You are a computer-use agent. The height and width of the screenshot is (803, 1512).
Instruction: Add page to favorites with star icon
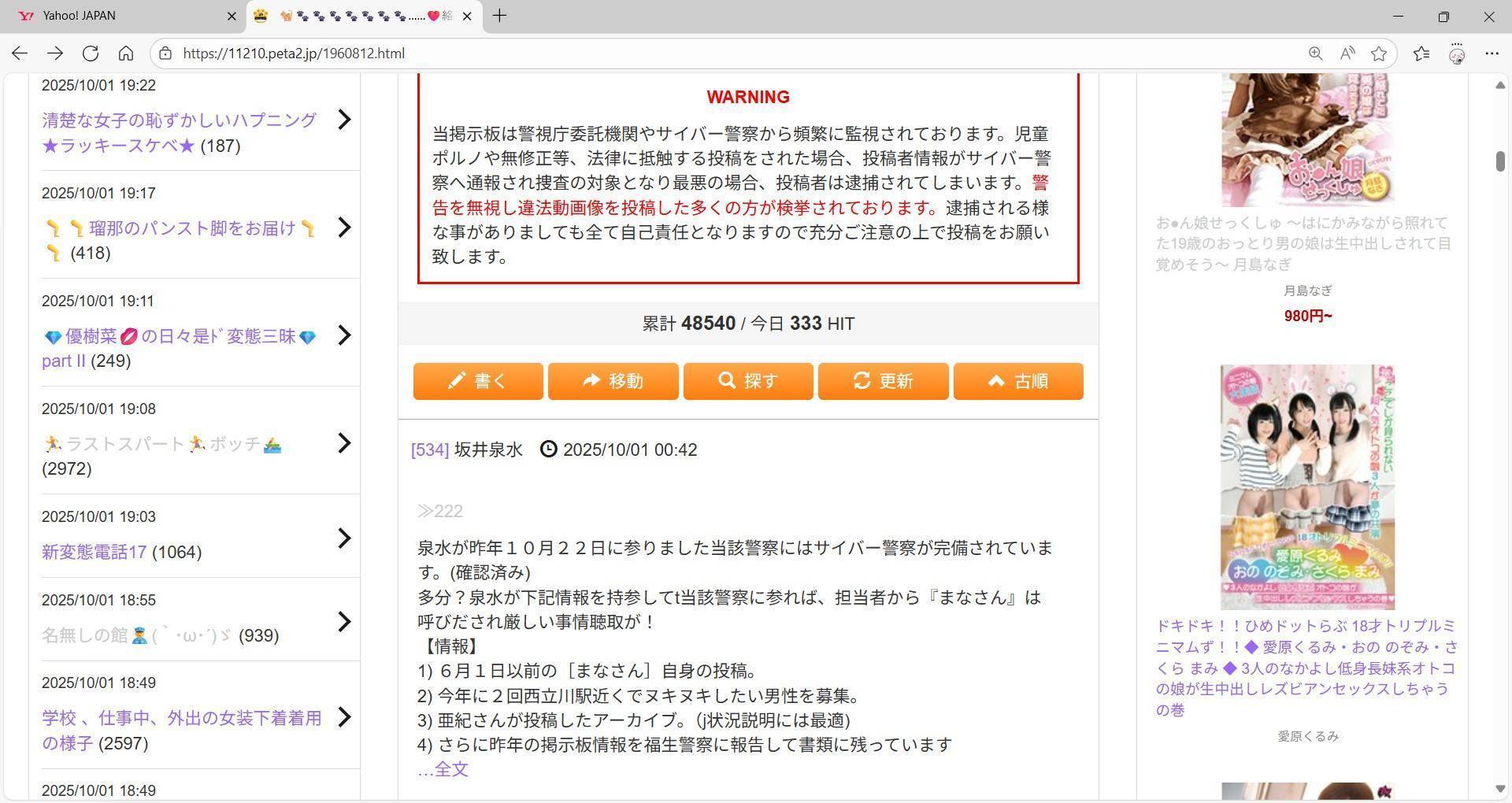coord(1379,54)
